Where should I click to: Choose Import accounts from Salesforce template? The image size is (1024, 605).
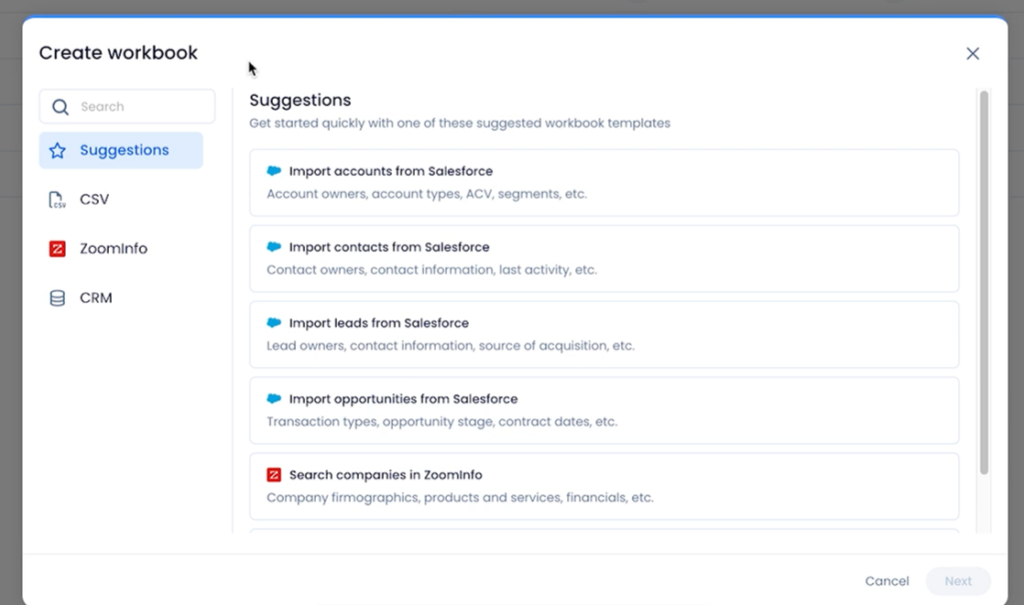[603, 183]
